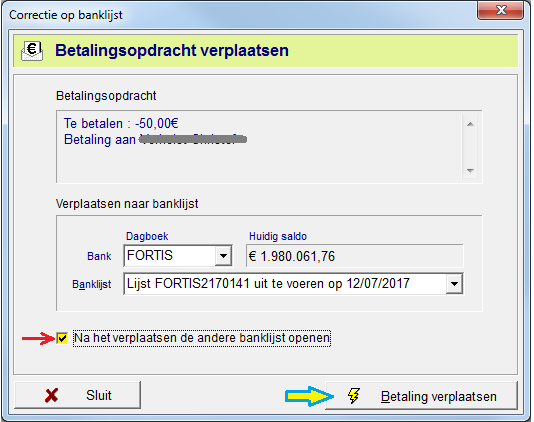Click the Lijst FORTIS2170141 banklijst field
Image resolution: width=534 pixels, height=422 pixels.
[x=293, y=284]
